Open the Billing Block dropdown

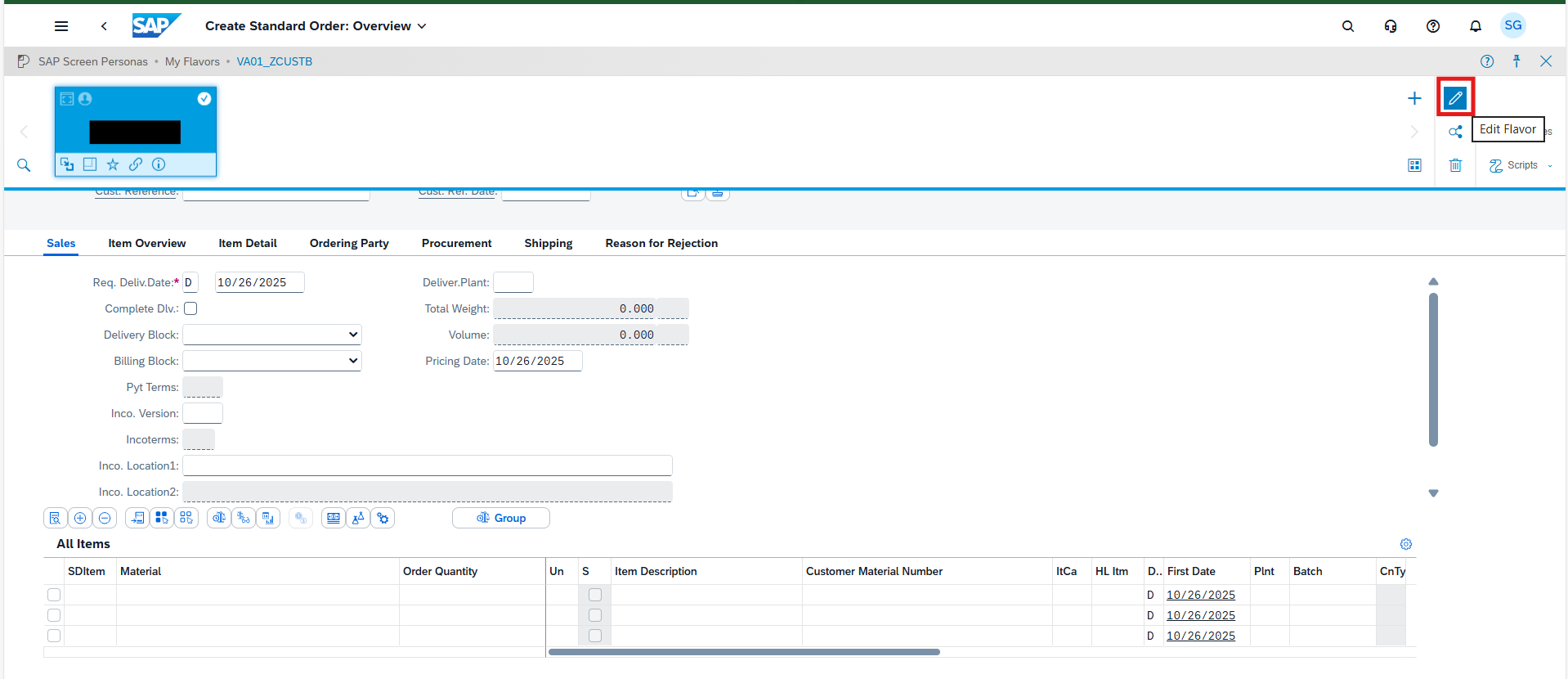click(271, 361)
